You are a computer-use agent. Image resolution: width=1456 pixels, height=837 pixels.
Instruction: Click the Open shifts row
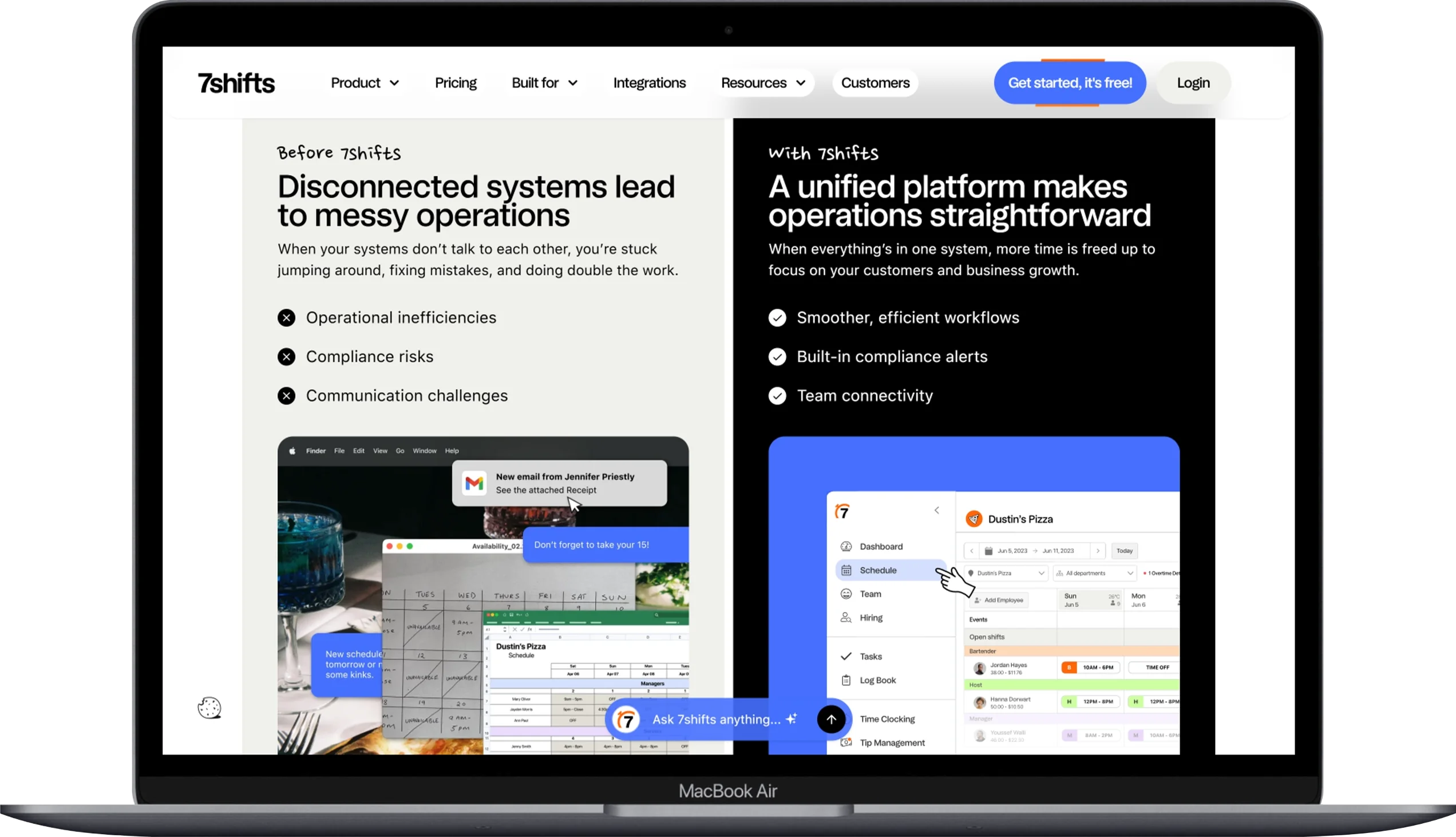coord(1071,637)
